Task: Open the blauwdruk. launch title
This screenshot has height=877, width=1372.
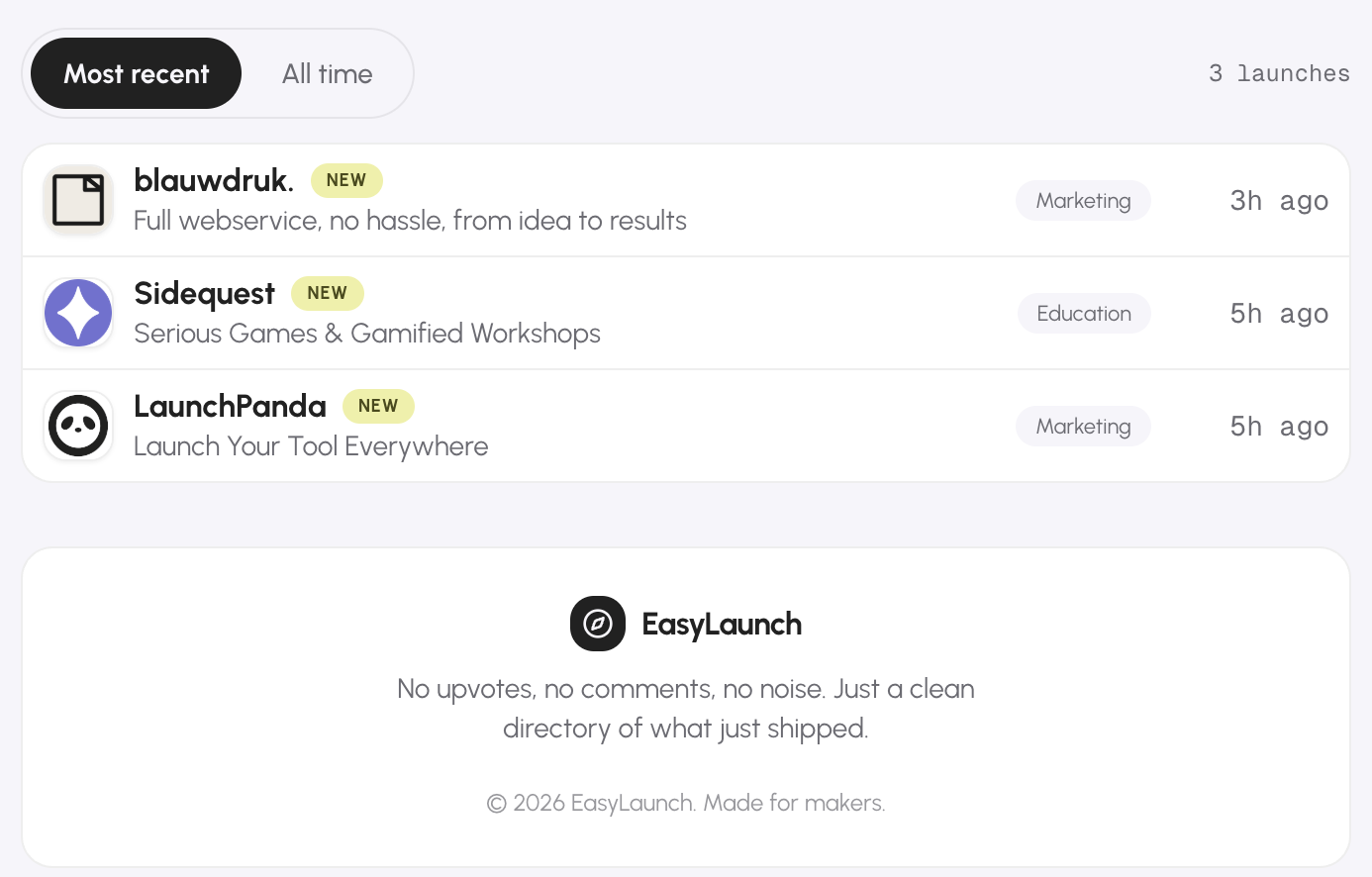Action: pos(214,180)
